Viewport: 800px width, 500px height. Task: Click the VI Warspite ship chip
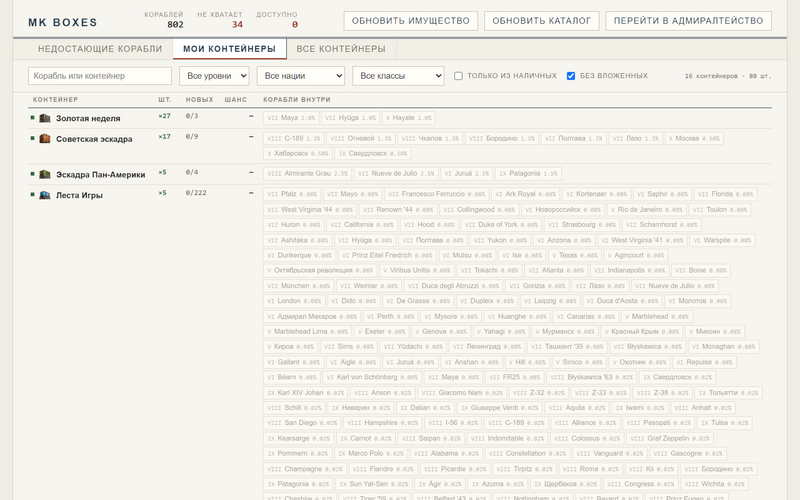point(722,240)
